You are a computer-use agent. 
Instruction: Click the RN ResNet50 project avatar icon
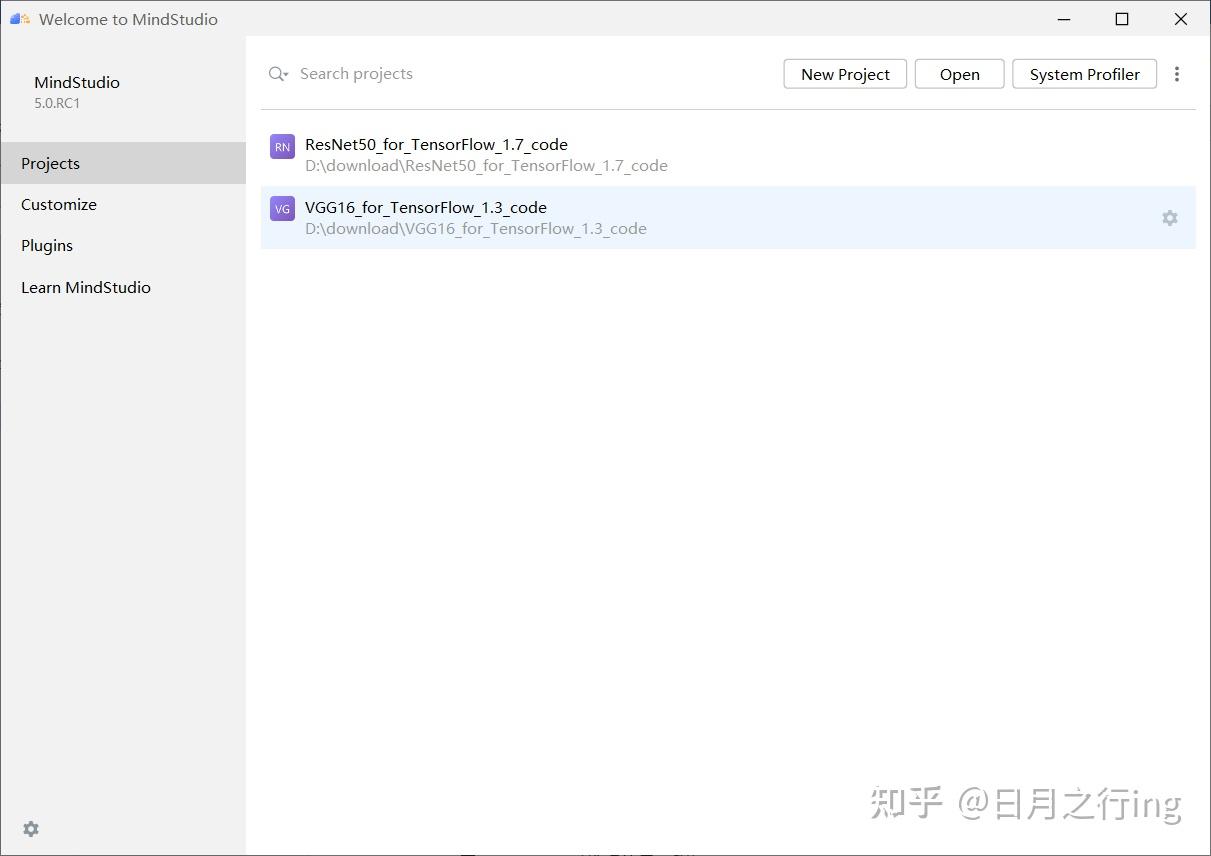click(281, 146)
